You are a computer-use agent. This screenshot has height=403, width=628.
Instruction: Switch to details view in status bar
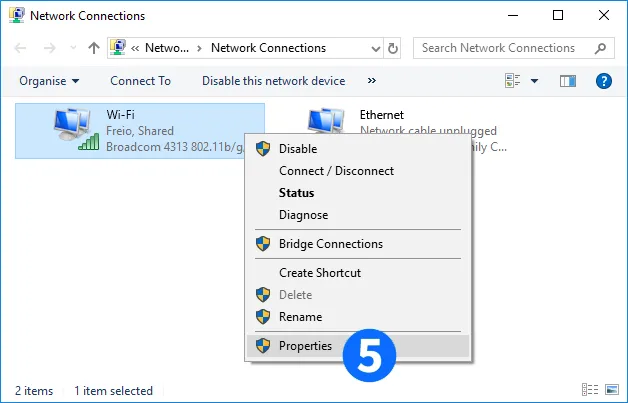click(590, 389)
